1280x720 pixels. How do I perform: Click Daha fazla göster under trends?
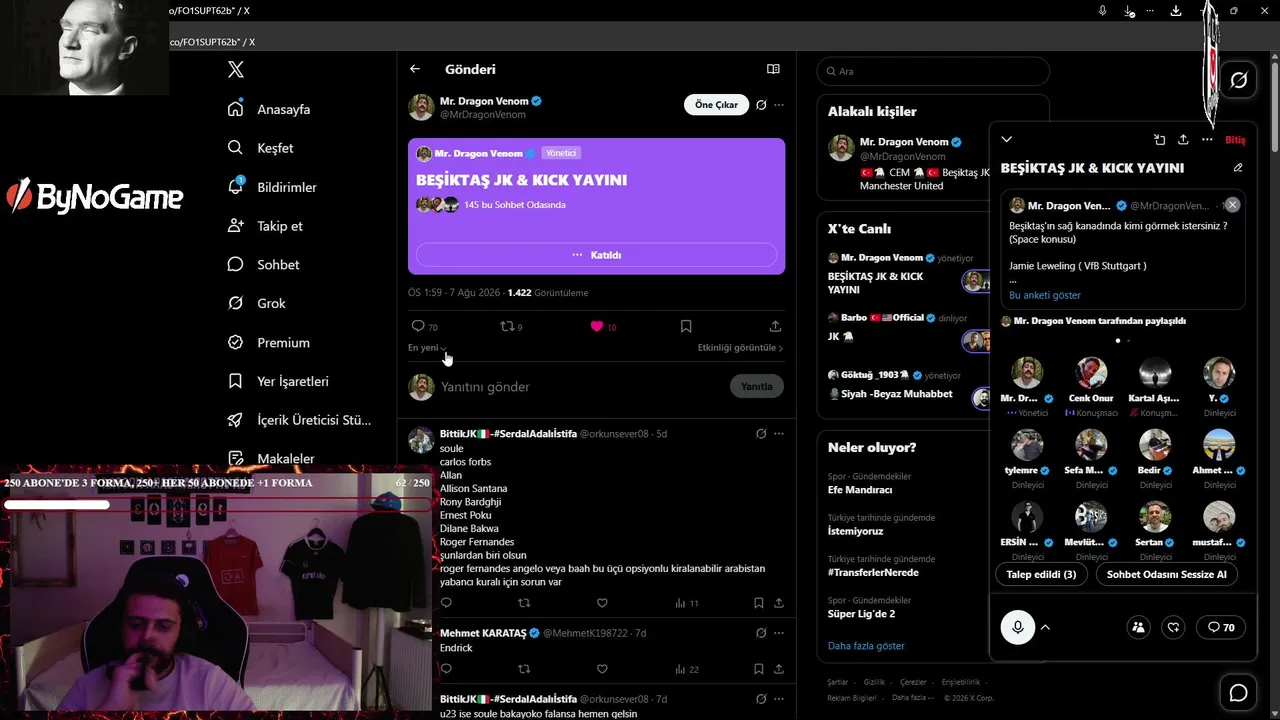(866, 646)
